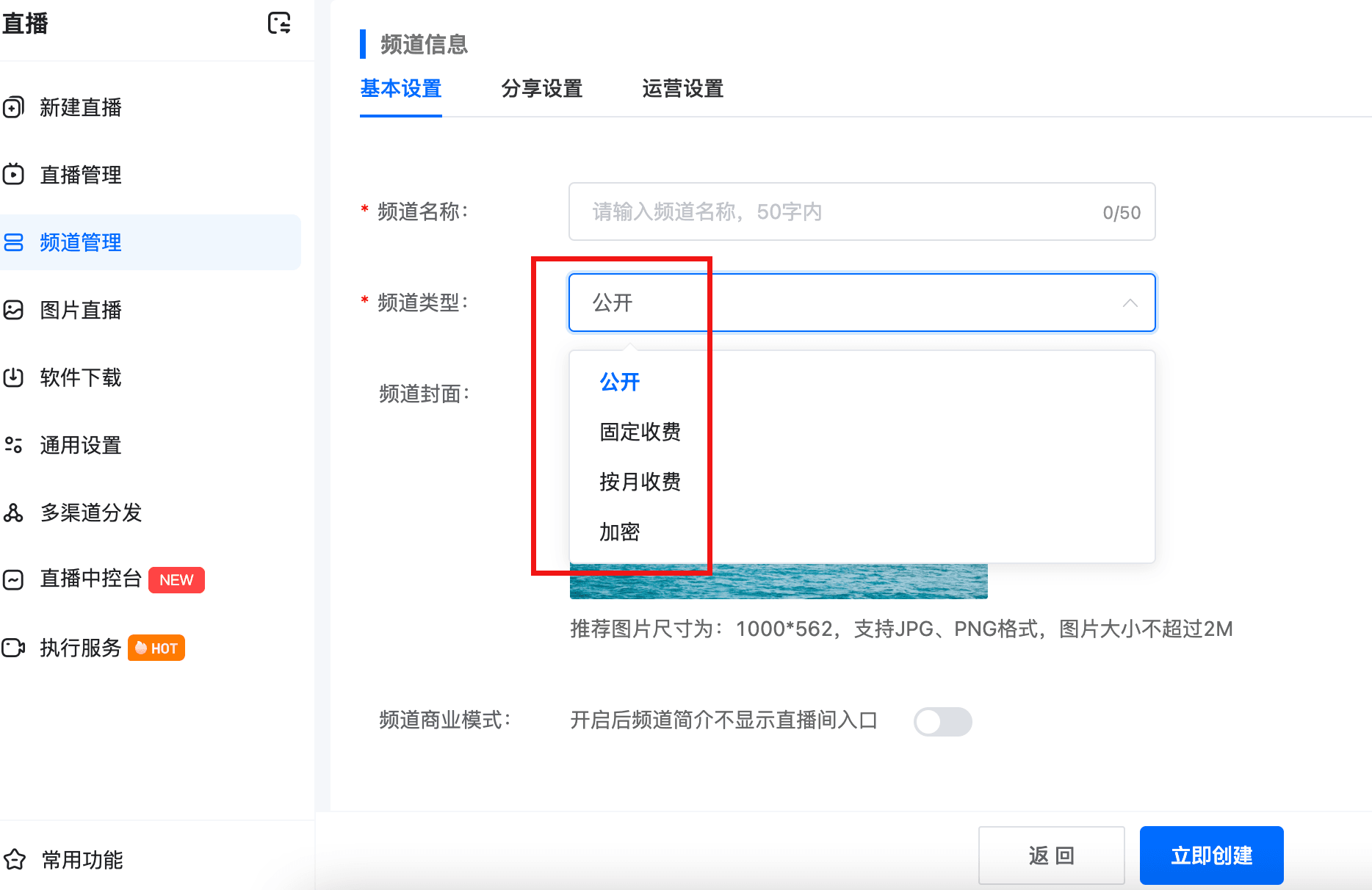Choose 固定收费 from the dropdown list
1372x890 pixels.
coord(862,432)
